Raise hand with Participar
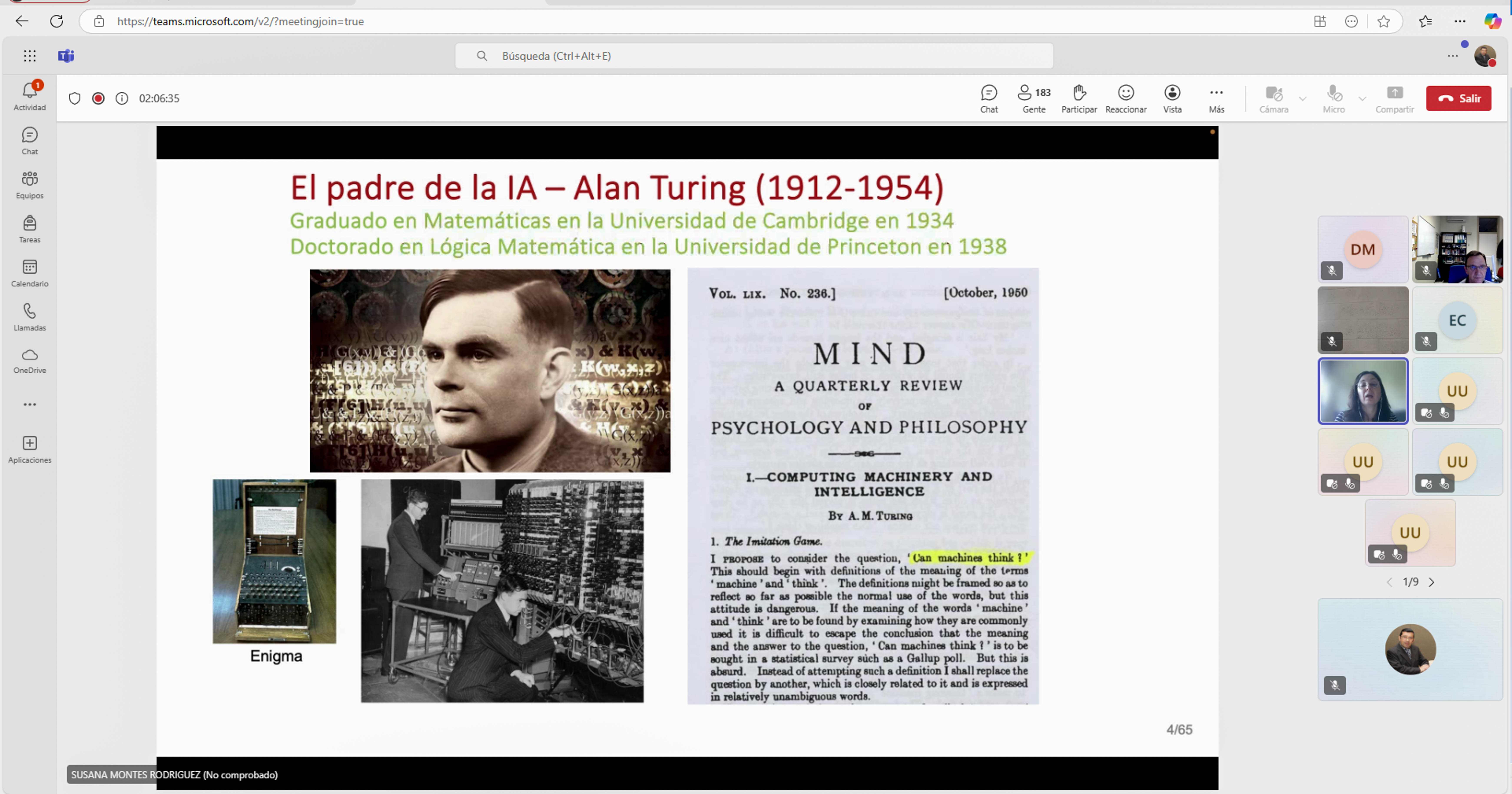Screen dimensions: 1512x794 click(x=1079, y=99)
